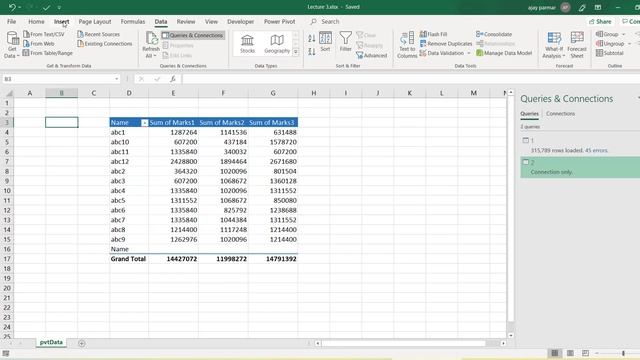Switch to Page Break Preview
The width and height of the screenshot is (640, 360).
point(585,353)
